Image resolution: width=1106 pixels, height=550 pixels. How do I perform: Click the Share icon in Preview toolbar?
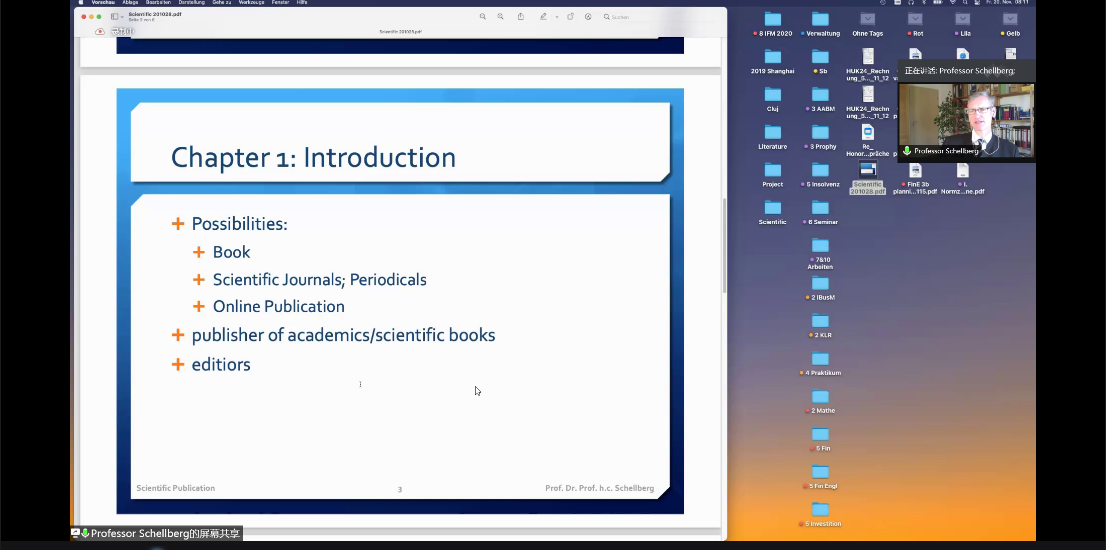click(x=521, y=17)
